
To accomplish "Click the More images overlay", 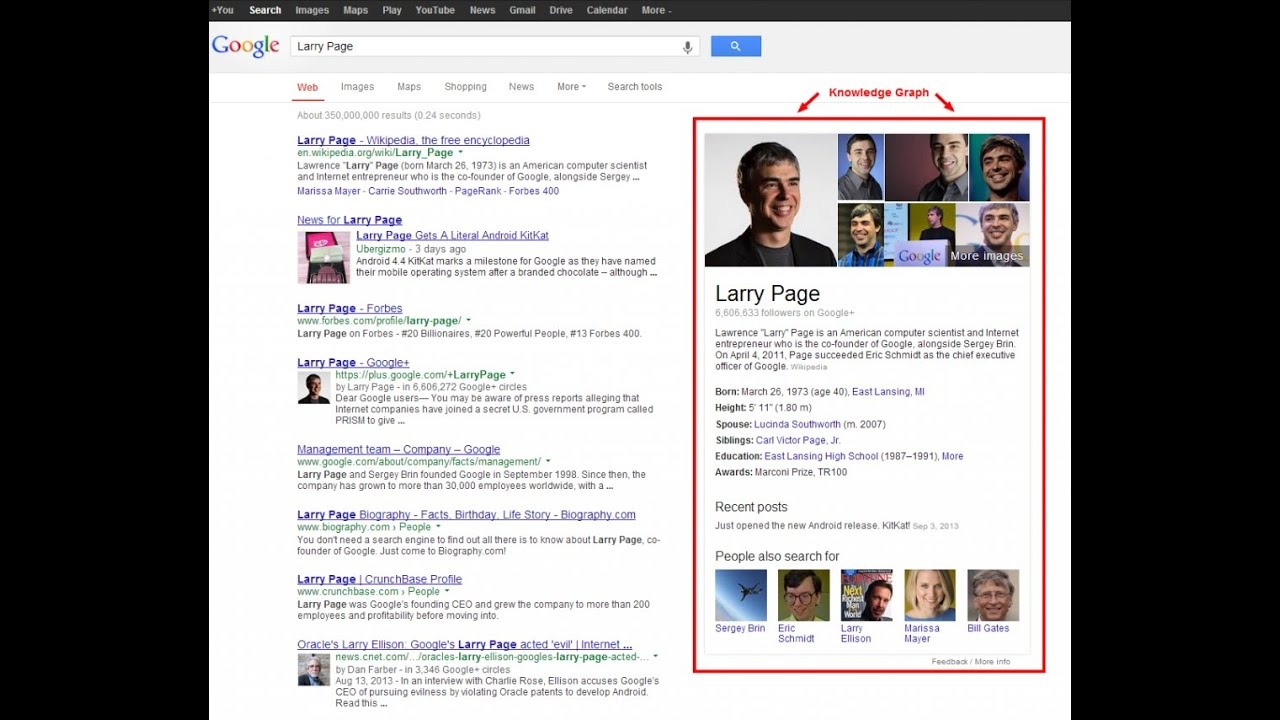I will tap(986, 256).
